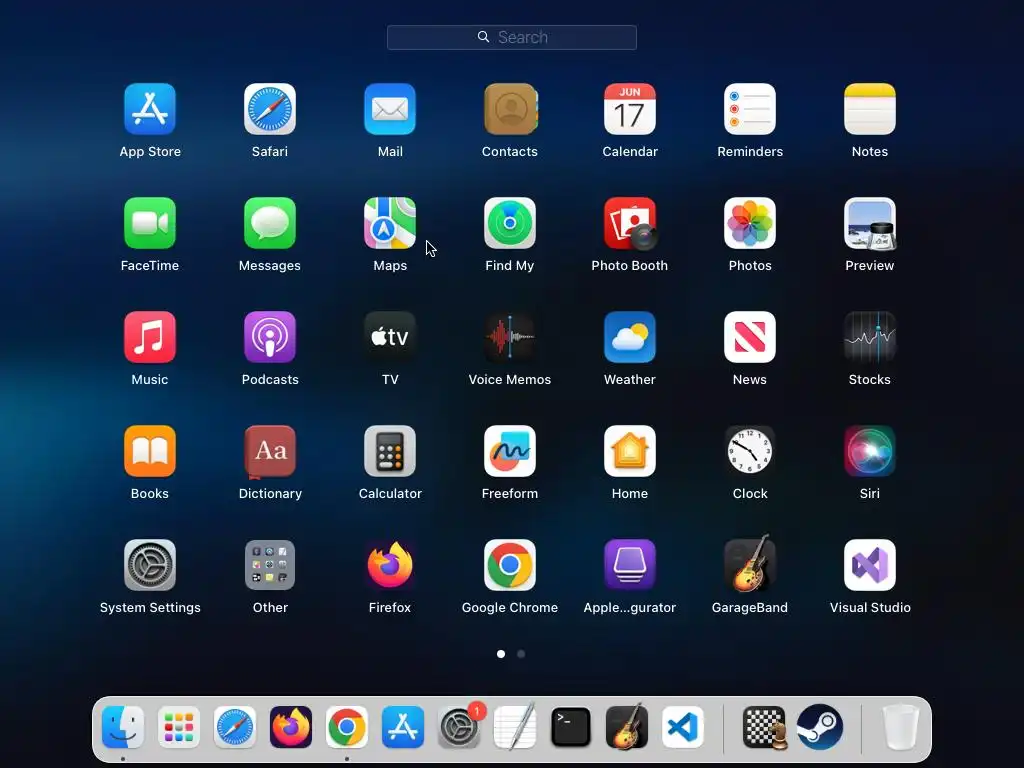This screenshot has height=768, width=1024.
Task: Open Steam from the Dock
Action: click(820, 727)
